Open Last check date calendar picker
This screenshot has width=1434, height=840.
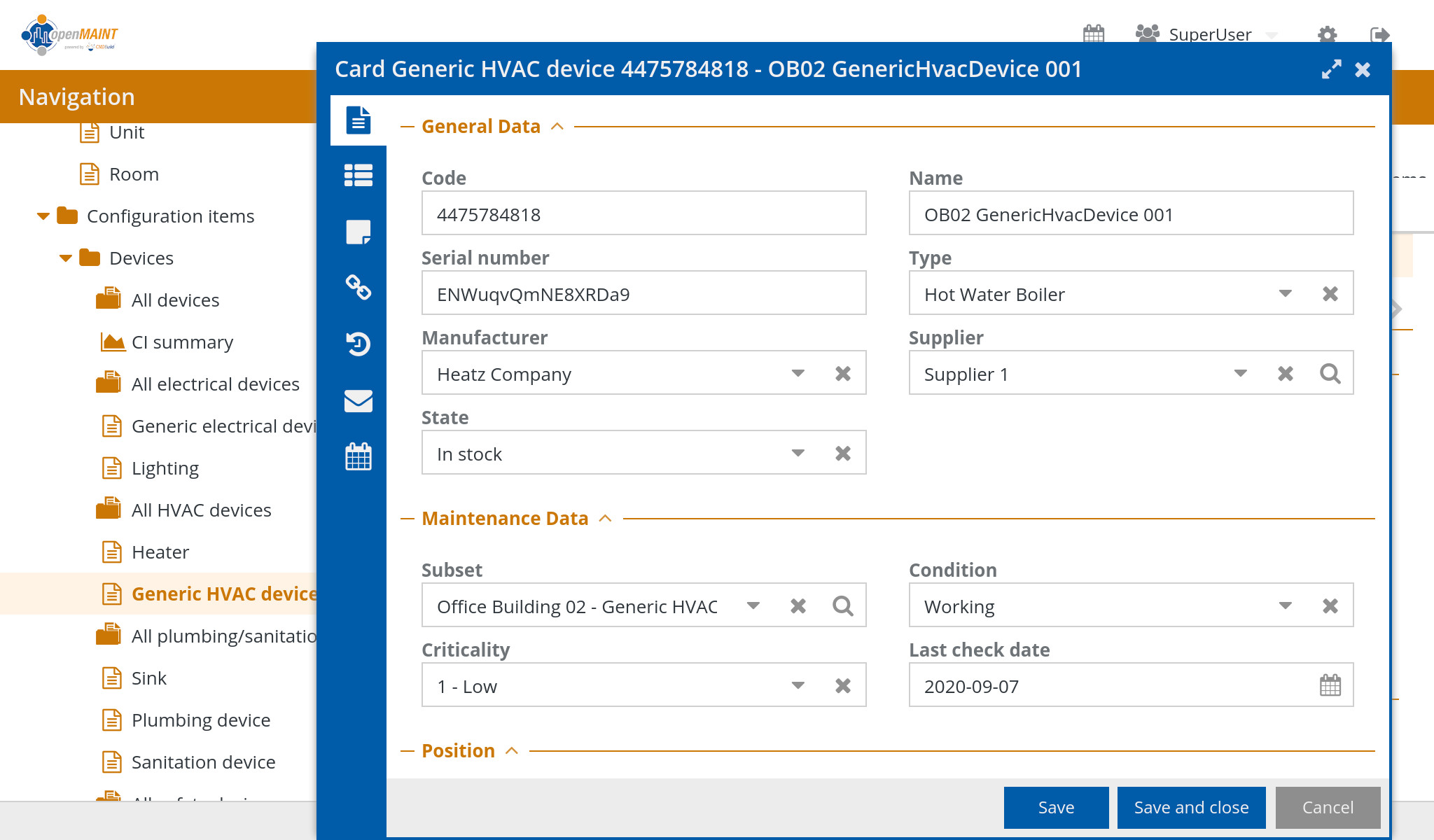[x=1330, y=685]
